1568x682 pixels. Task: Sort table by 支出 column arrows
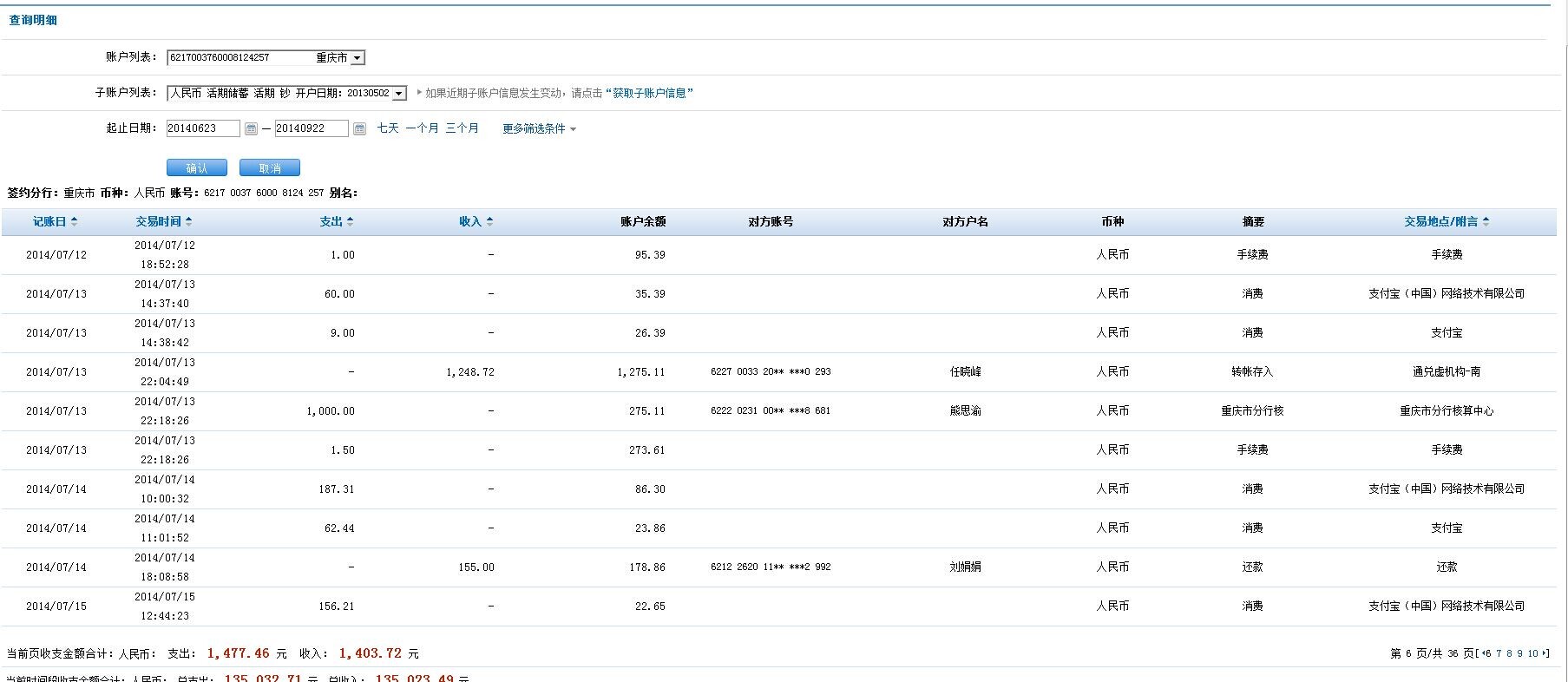(350, 222)
